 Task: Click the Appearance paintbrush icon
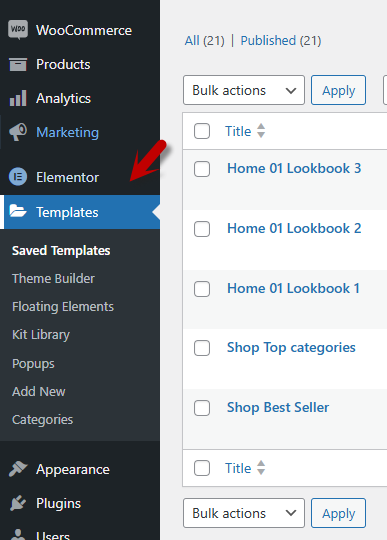pos(18,469)
